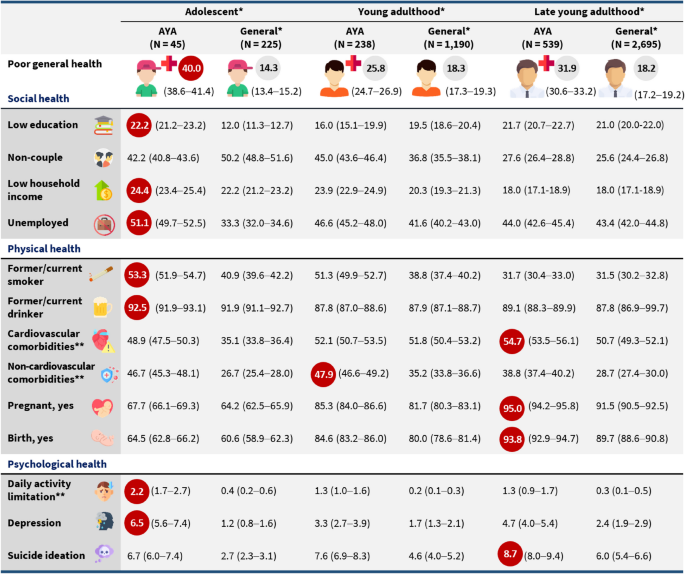
Task: Click the Suicide ideation row label
Action: click(46, 555)
